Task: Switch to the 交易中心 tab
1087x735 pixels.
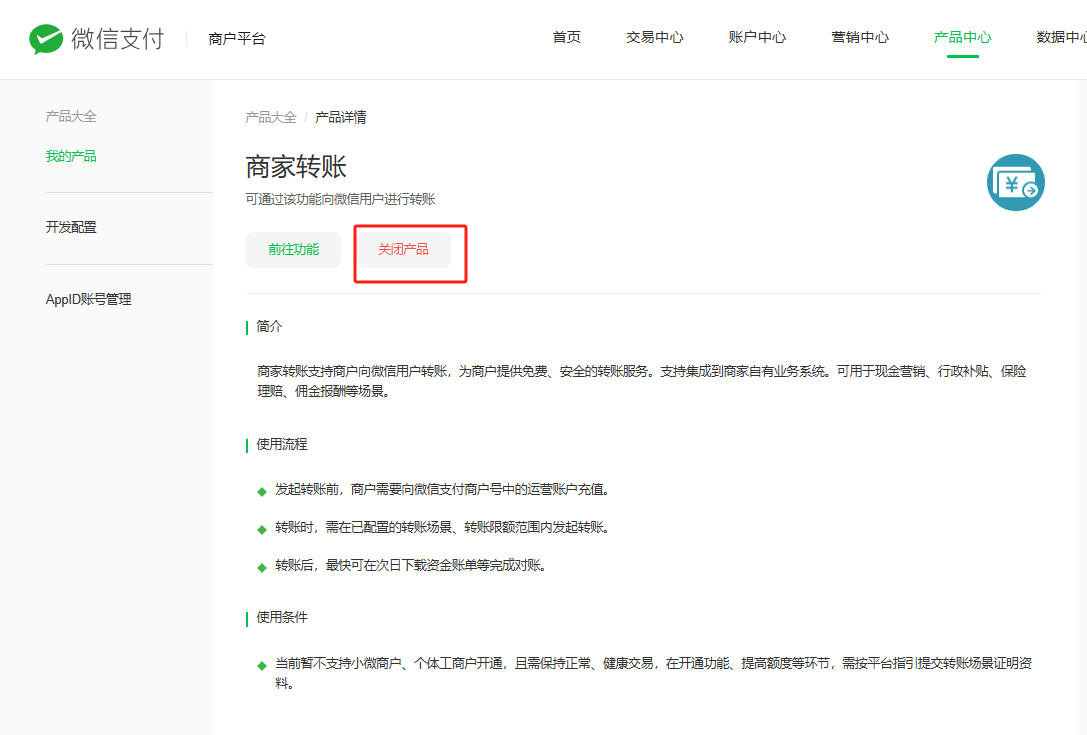Action: (654, 37)
